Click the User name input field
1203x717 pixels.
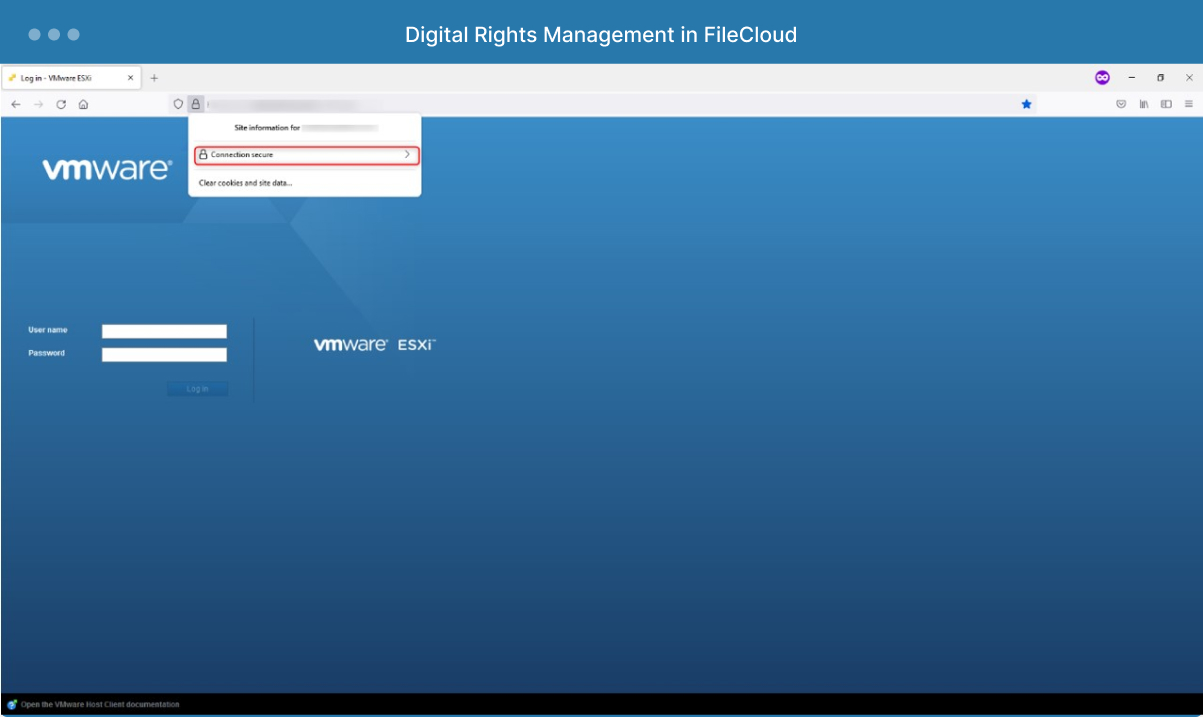pos(164,331)
